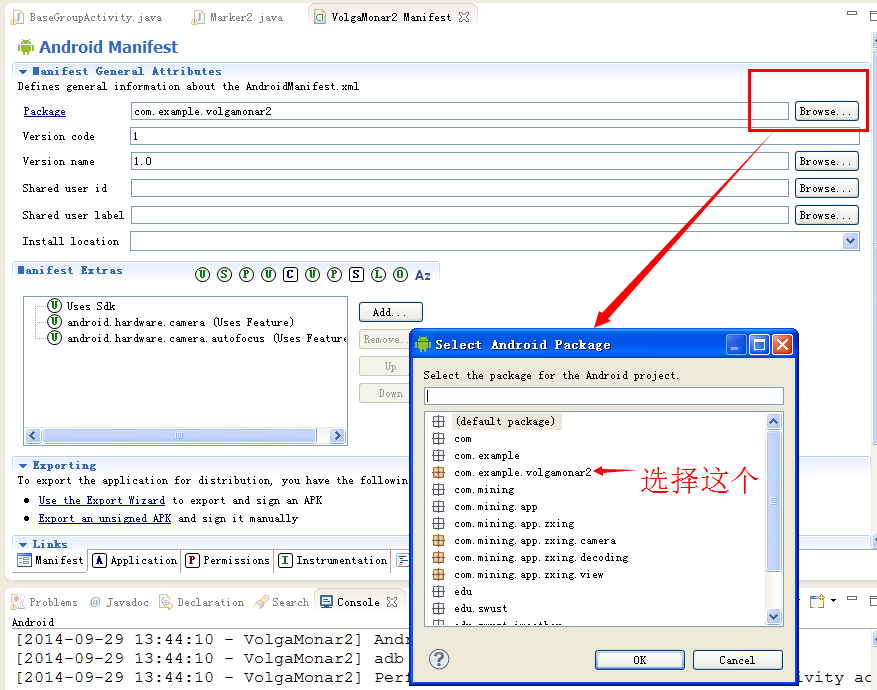Click the console toolbar icon beside the Console tab
Viewport: 877px width, 690px height.
(x=817, y=601)
